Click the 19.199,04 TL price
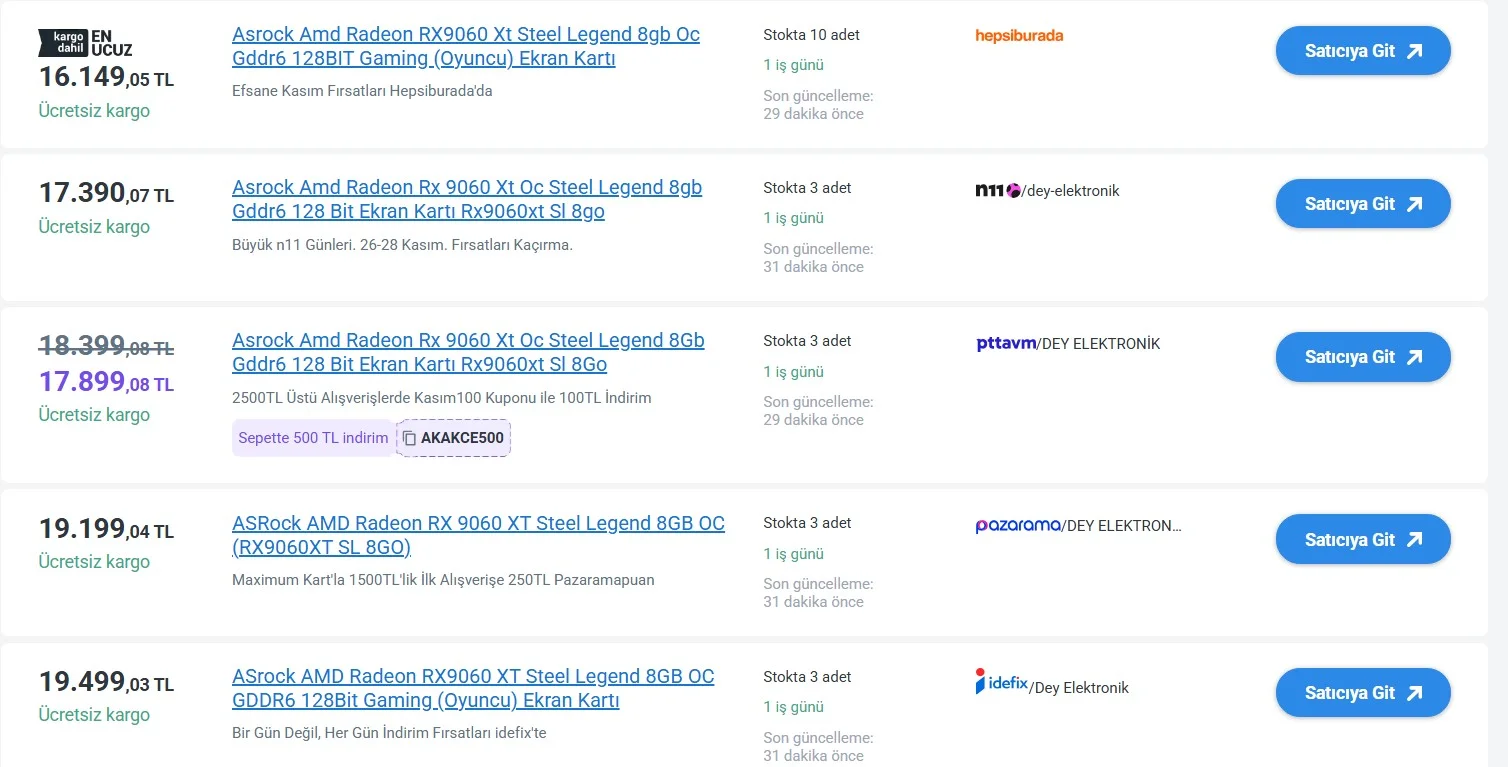 pos(106,528)
